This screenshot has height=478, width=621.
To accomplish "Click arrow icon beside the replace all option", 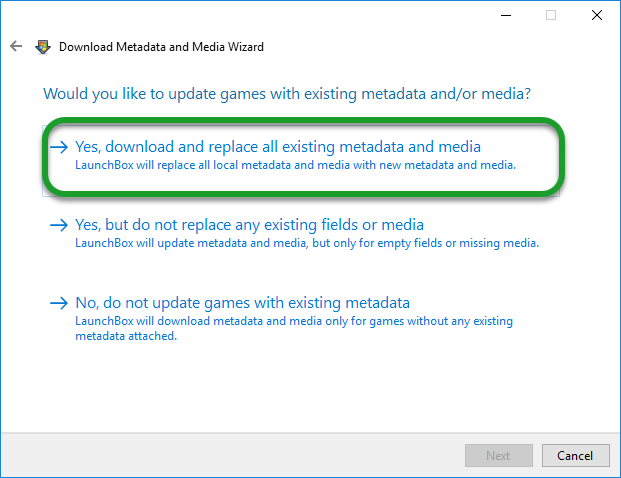I will 59,147.
